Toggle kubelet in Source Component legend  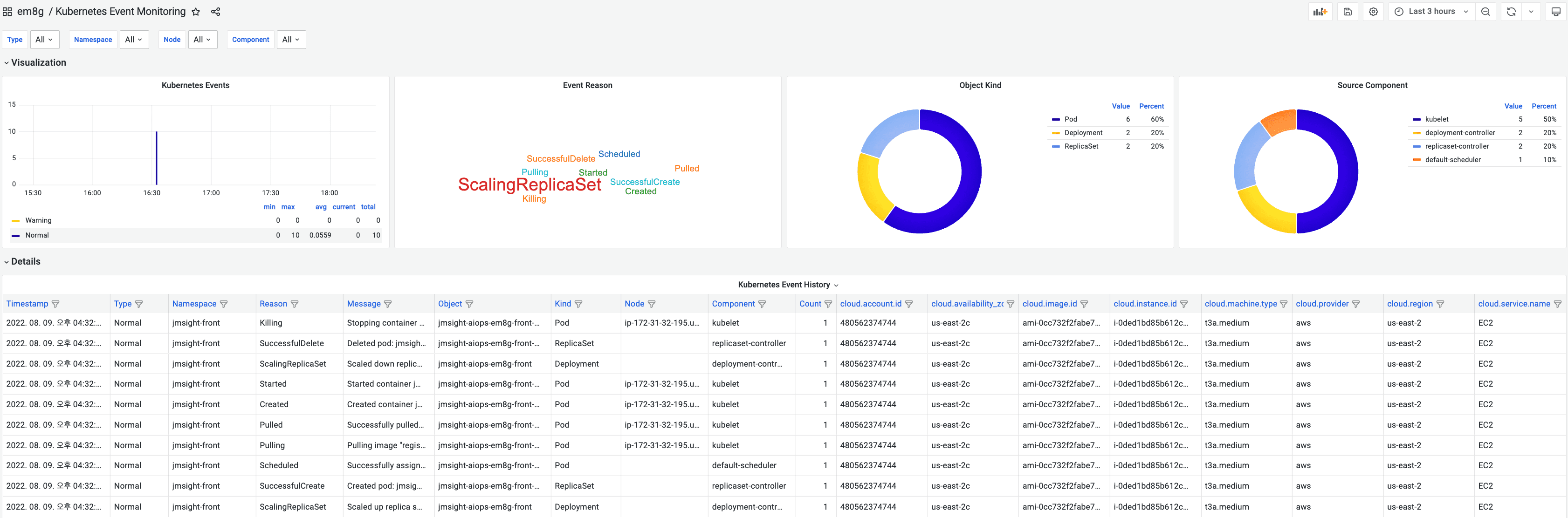[x=1437, y=119]
